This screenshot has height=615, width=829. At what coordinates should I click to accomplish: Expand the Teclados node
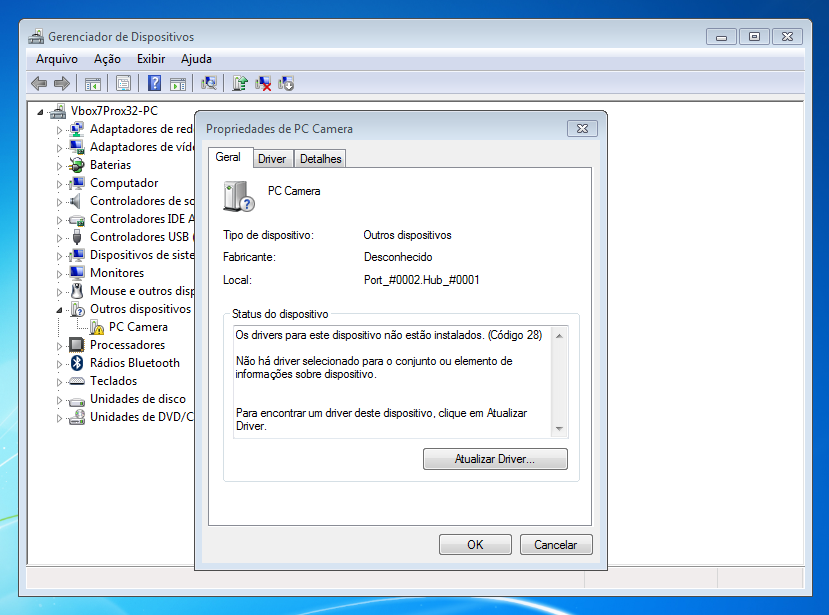(x=59, y=381)
